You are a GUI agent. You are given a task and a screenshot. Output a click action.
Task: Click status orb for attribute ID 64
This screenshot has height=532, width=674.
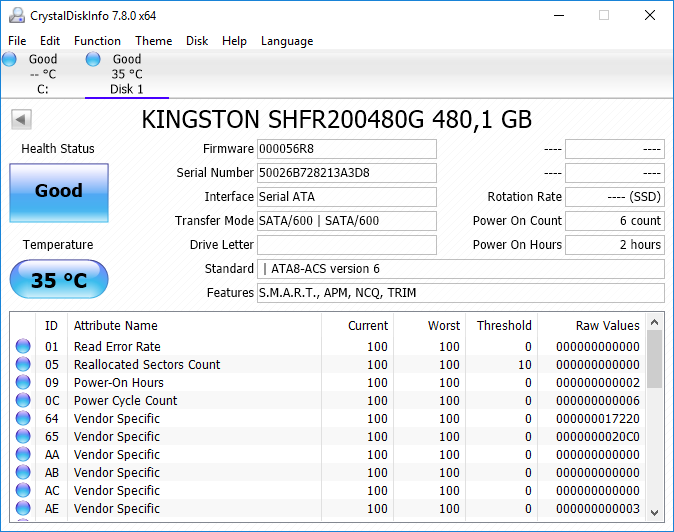coord(23,418)
